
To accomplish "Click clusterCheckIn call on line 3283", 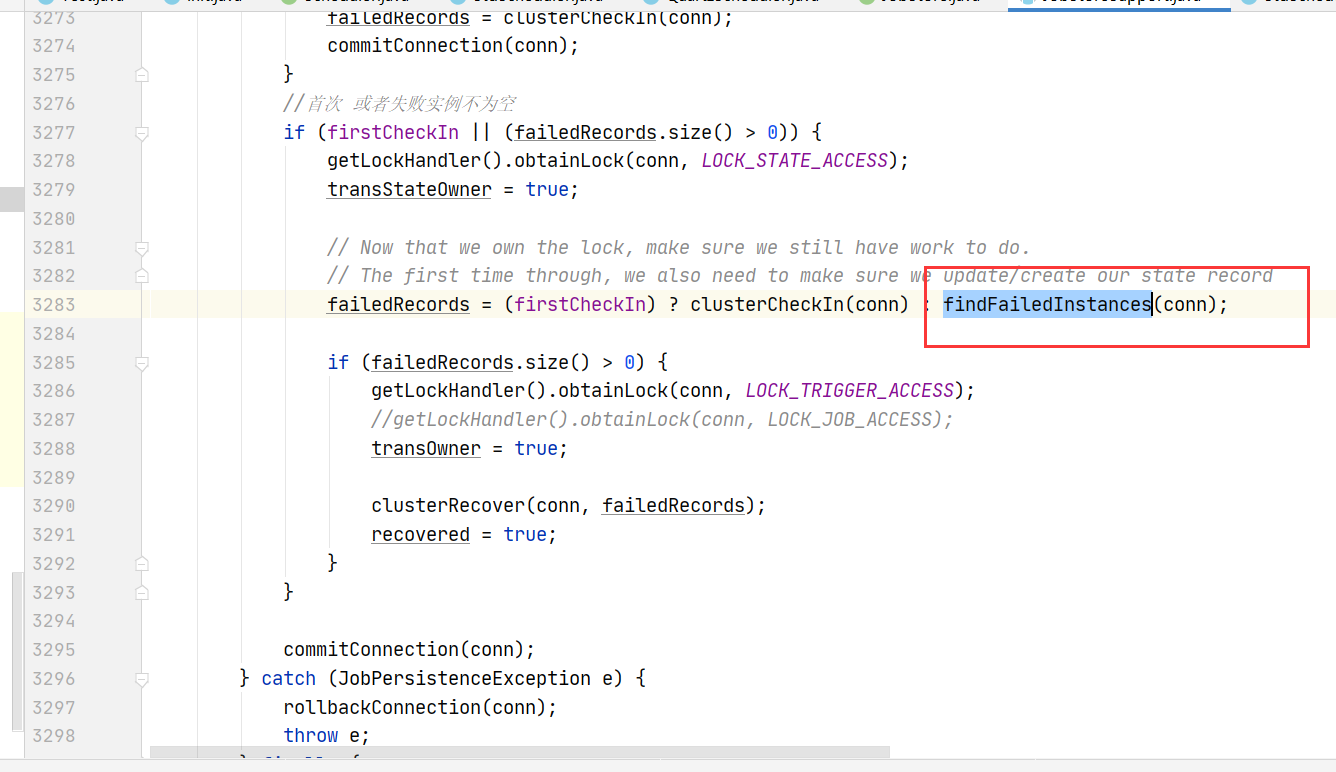I will coord(766,304).
